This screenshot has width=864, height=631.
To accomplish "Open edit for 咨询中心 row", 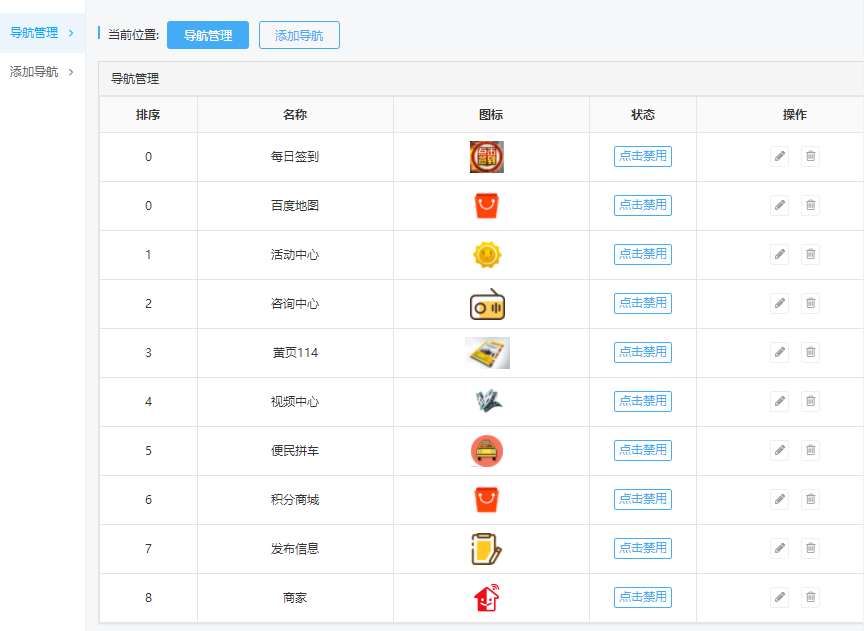I will tap(779, 304).
